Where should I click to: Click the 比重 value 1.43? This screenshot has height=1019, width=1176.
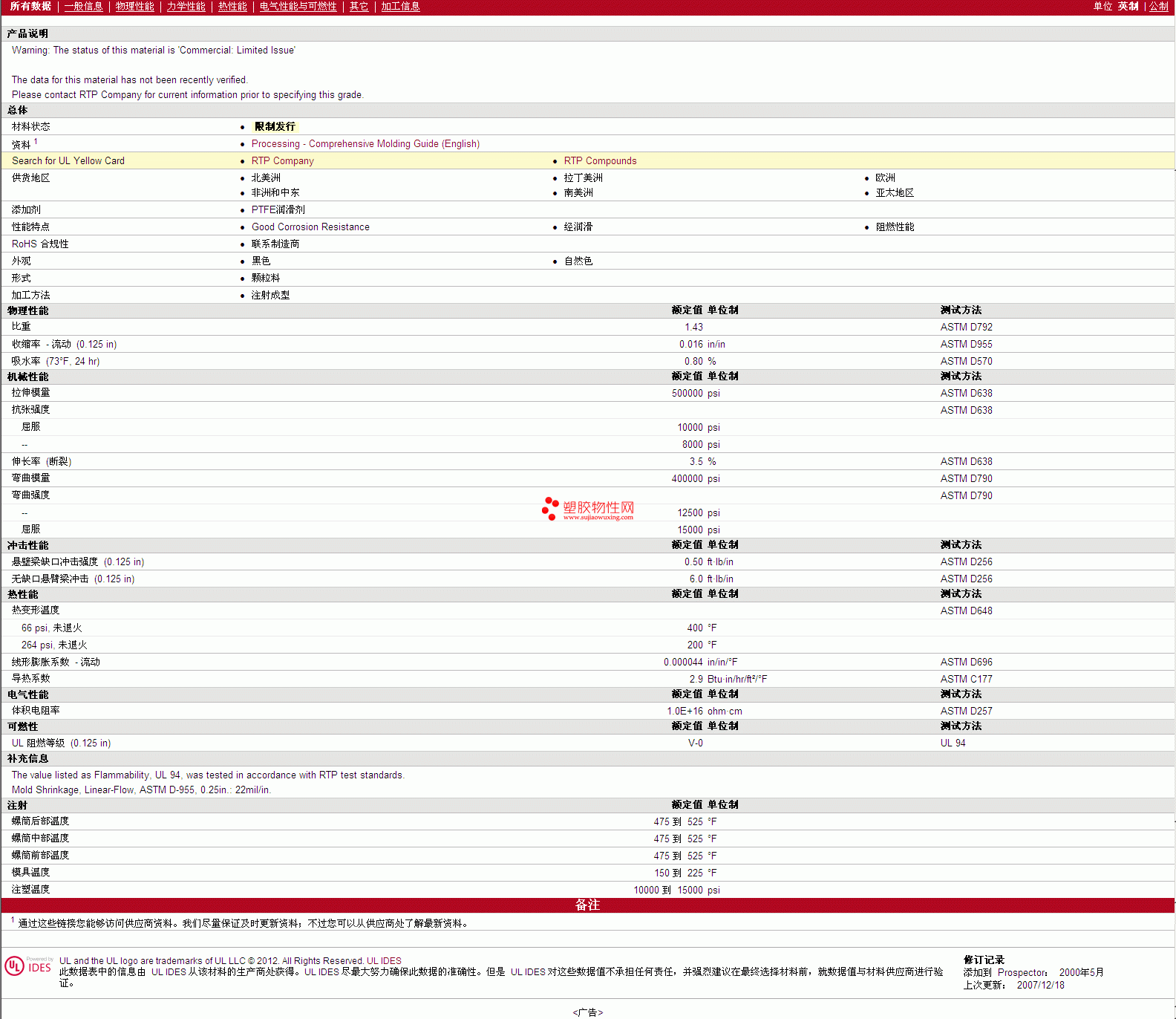click(693, 328)
